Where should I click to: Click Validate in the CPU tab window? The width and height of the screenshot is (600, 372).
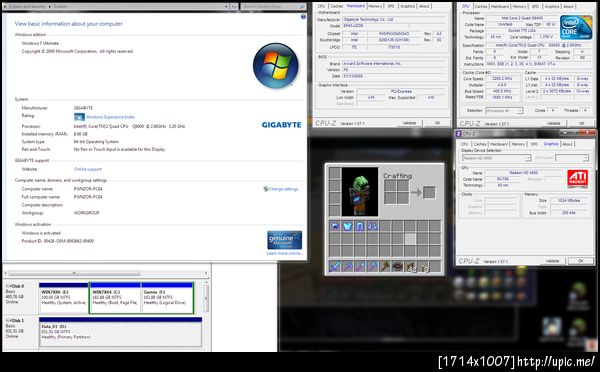click(x=553, y=123)
